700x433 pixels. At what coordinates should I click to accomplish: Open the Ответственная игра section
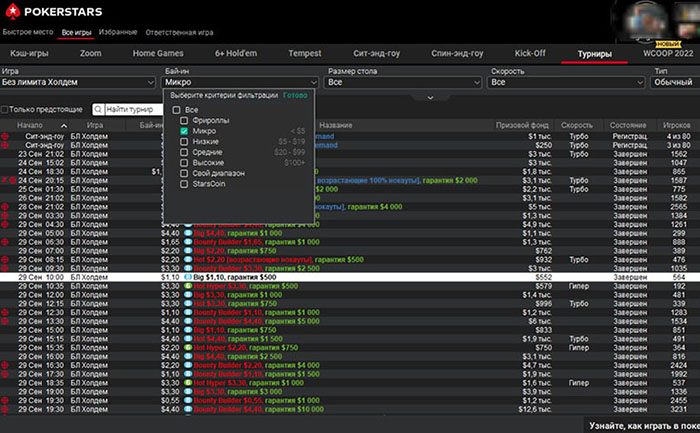pyautogui.click(x=179, y=32)
